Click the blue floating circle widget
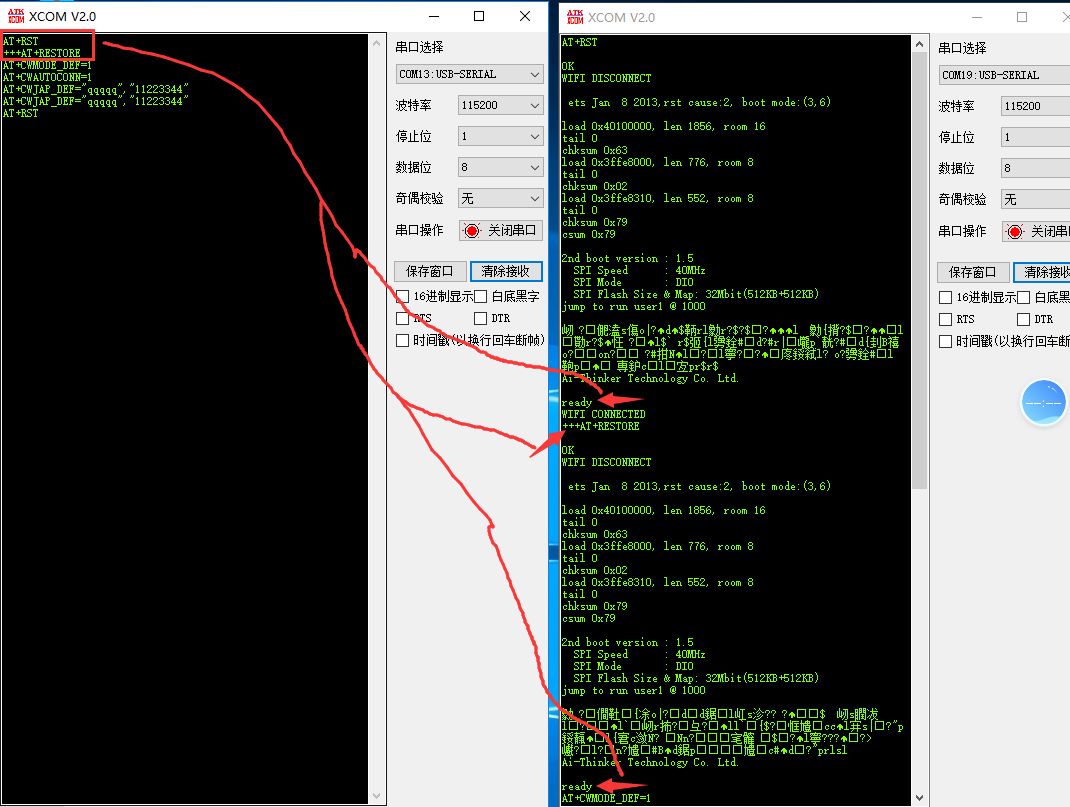Image resolution: width=1070 pixels, height=807 pixels. point(1043,402)
